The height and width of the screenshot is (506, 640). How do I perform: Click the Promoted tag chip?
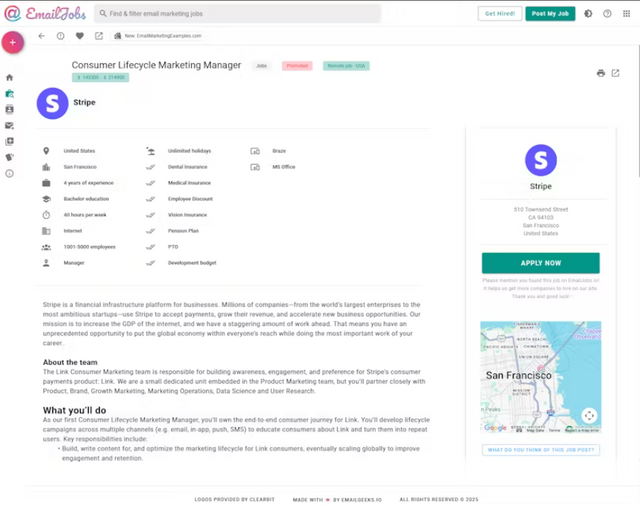(297, 66)
